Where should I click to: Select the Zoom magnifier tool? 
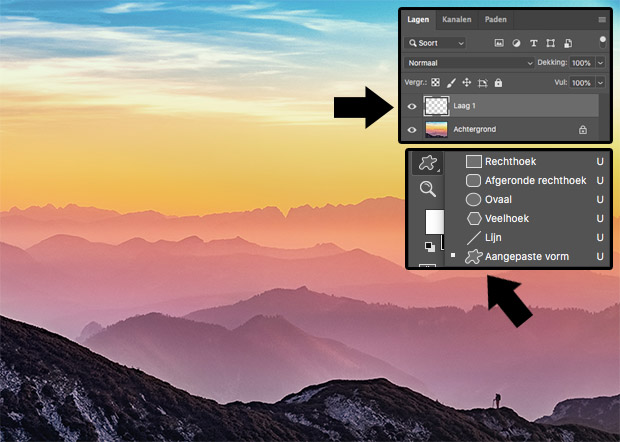pos(427,189)
